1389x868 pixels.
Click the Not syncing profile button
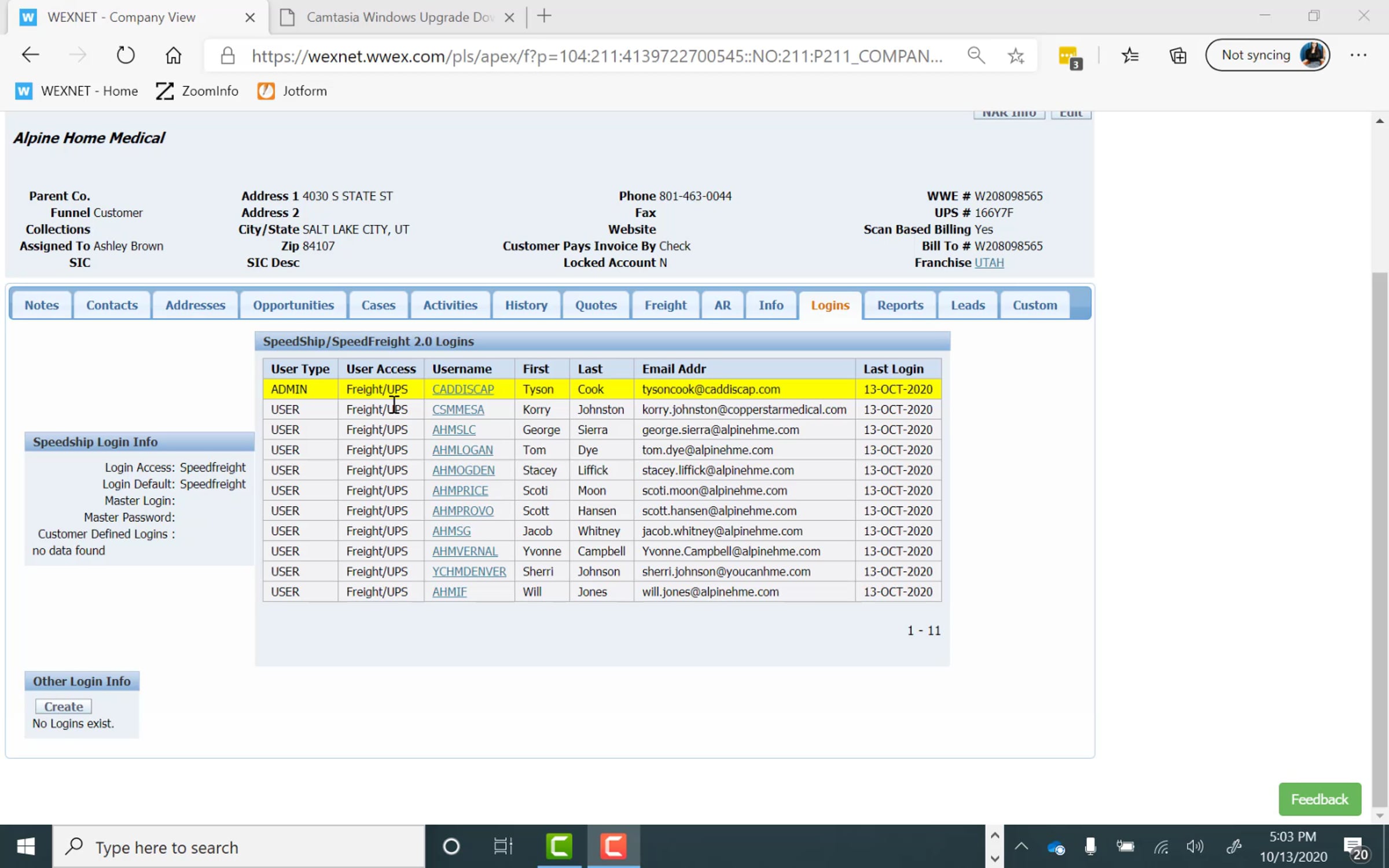coord(1267,56)
